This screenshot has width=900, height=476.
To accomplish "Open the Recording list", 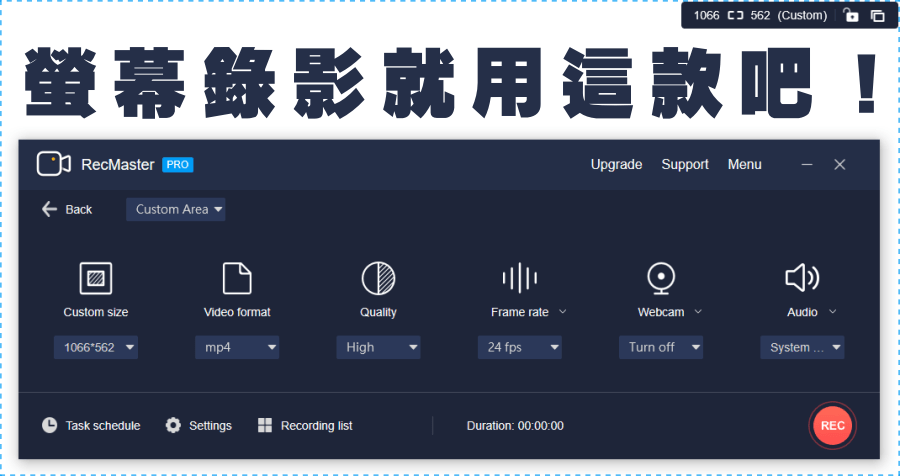I will point(305,425).
